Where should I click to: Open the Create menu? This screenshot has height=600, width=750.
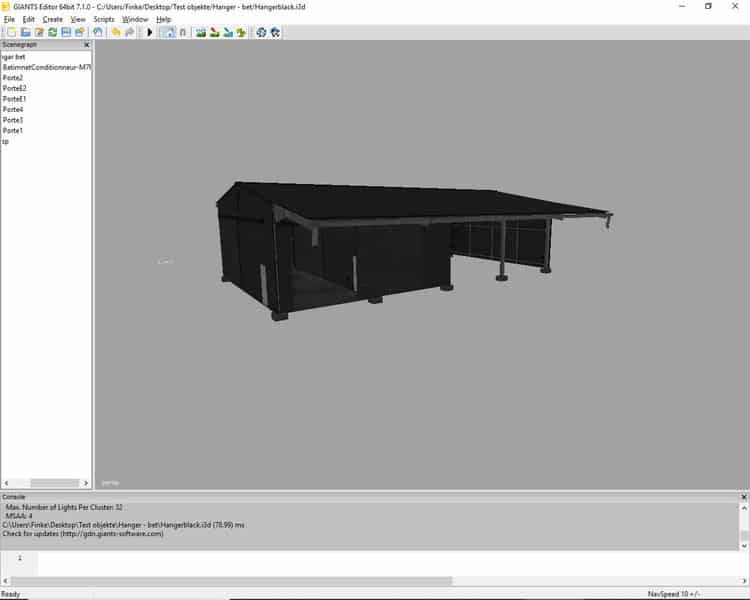point(52,19)
